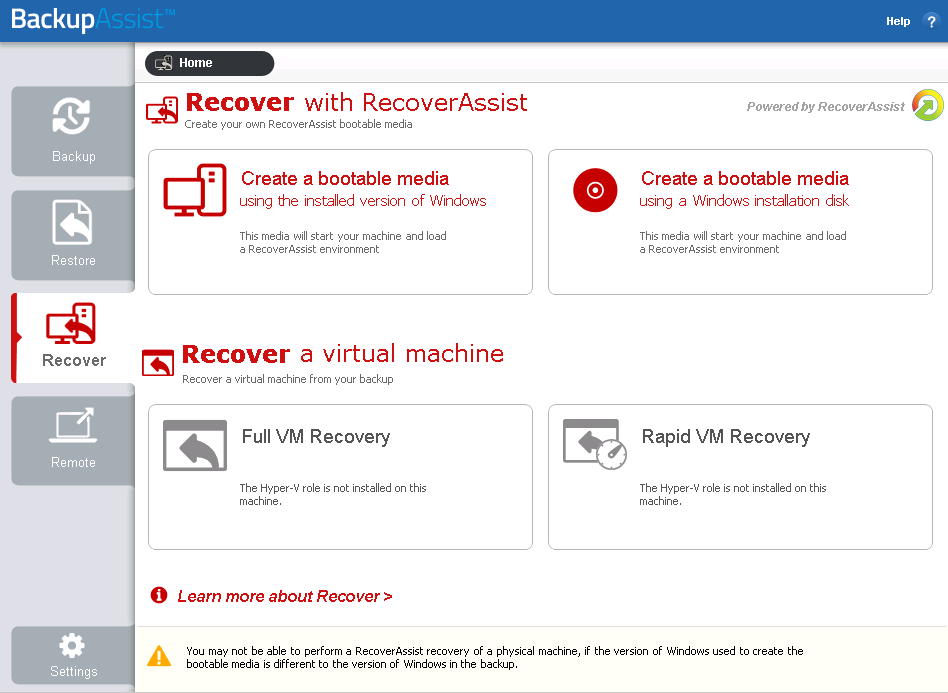Click the Hyper-V role message under Full VM Recovery
The width and height of the screenshot is (948, 693).
[x=333, y=495]
